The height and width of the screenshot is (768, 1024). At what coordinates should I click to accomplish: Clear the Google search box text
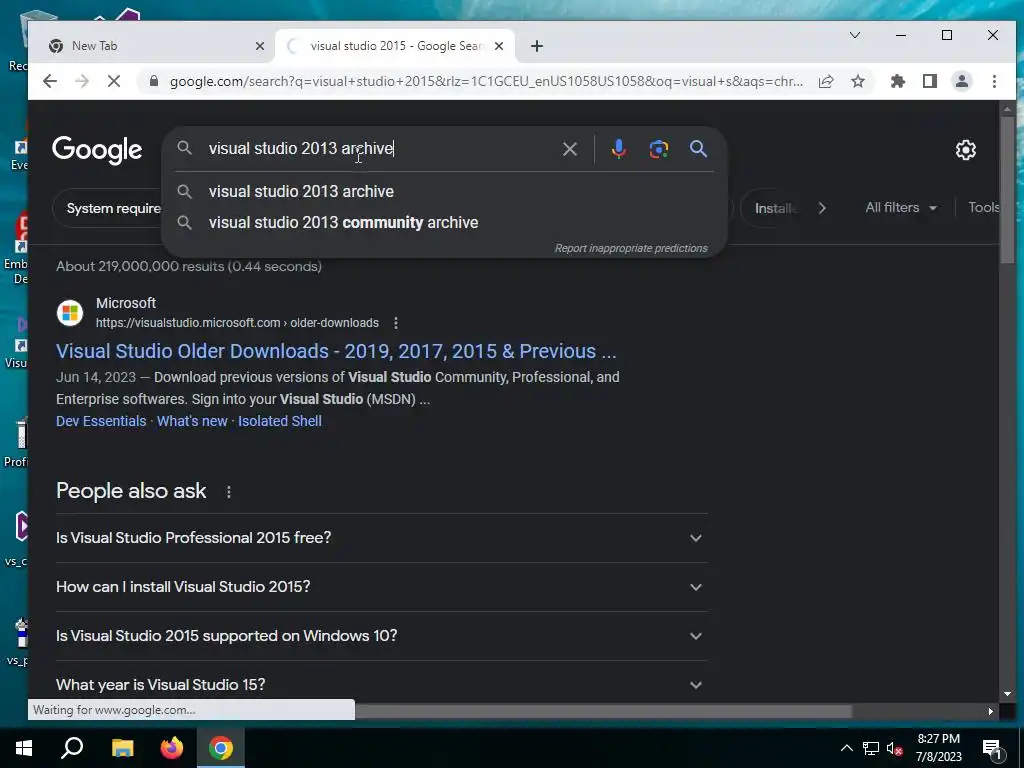click(569, 149)
